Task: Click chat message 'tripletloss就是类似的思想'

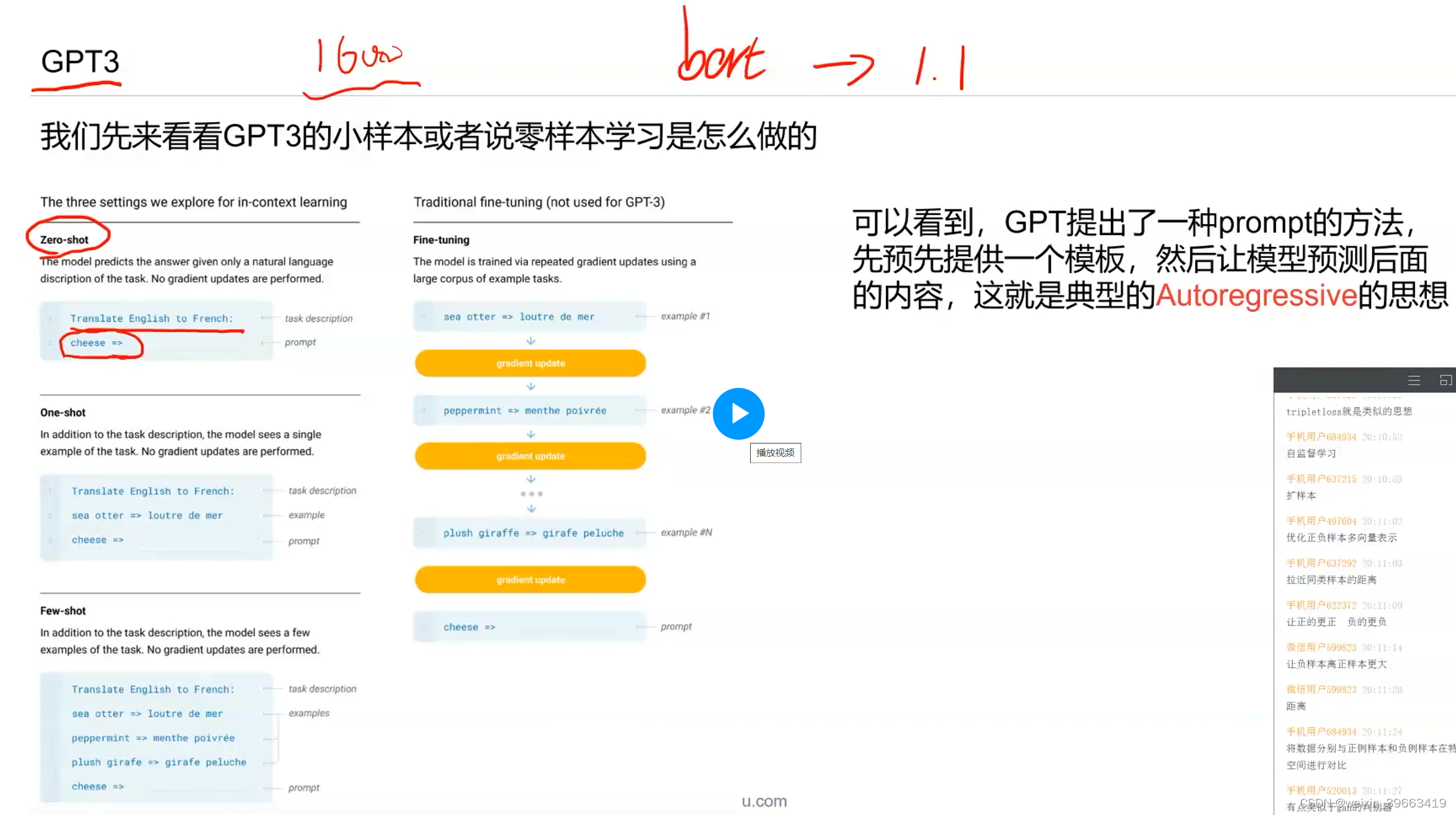Action: pyautogui.click(x=1349, y=412)
